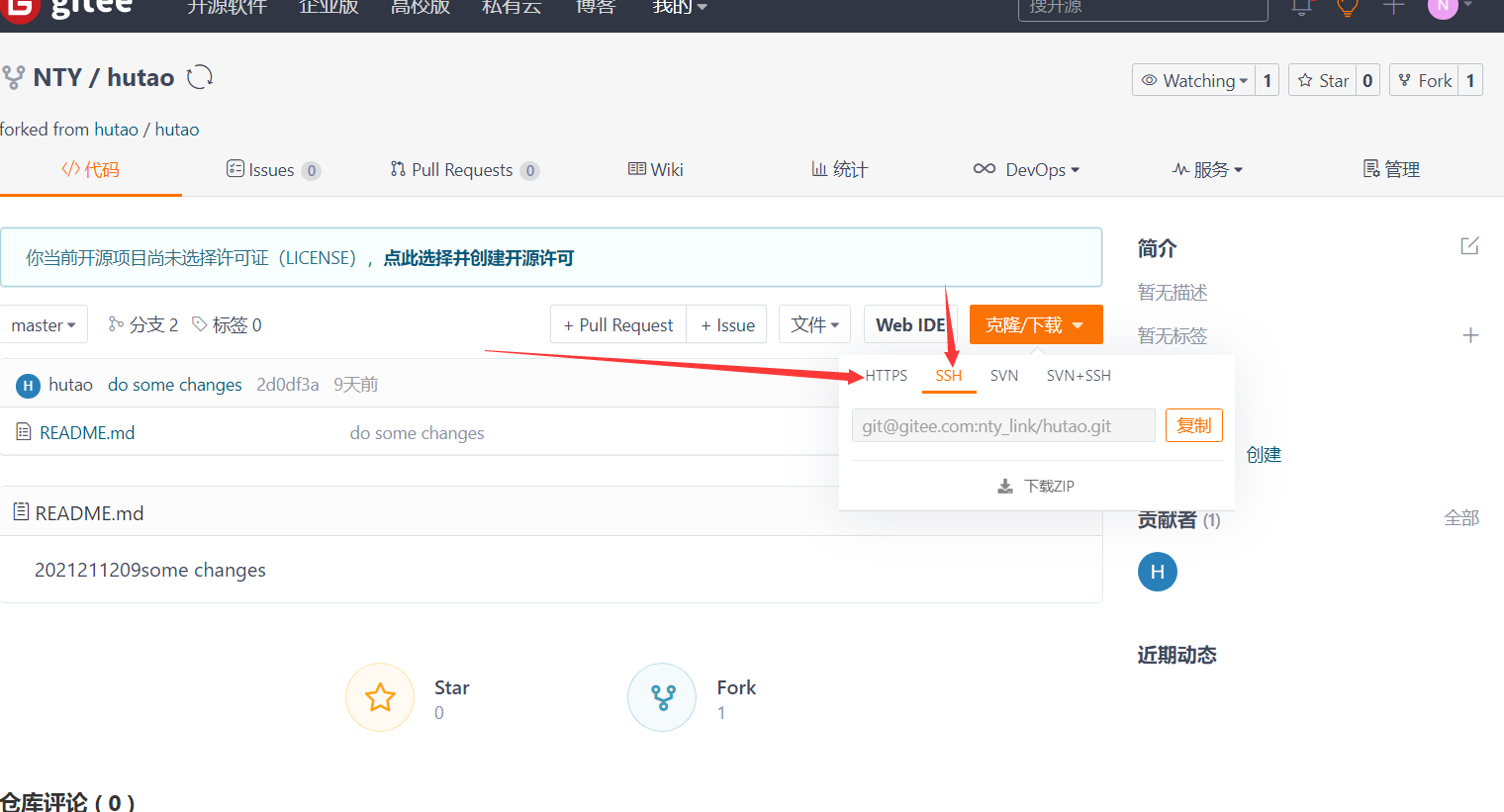Open the 我的 dropdown in top nav
The width and height of the screenshot is (1504, 812).
coord(680,7)
